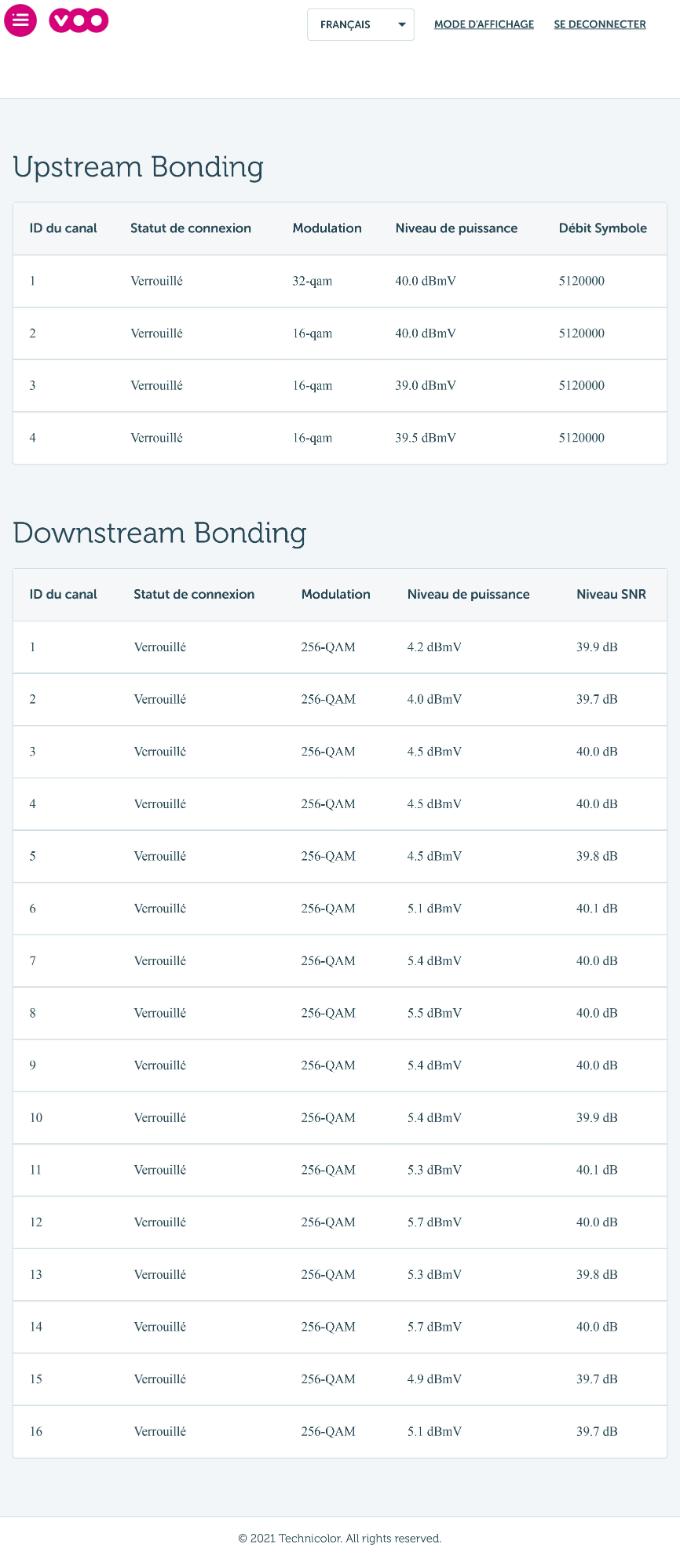The height and width of the screenshot is (1559, 680).
Task: Click the Downstream Bonding heading
Action: 159,533
